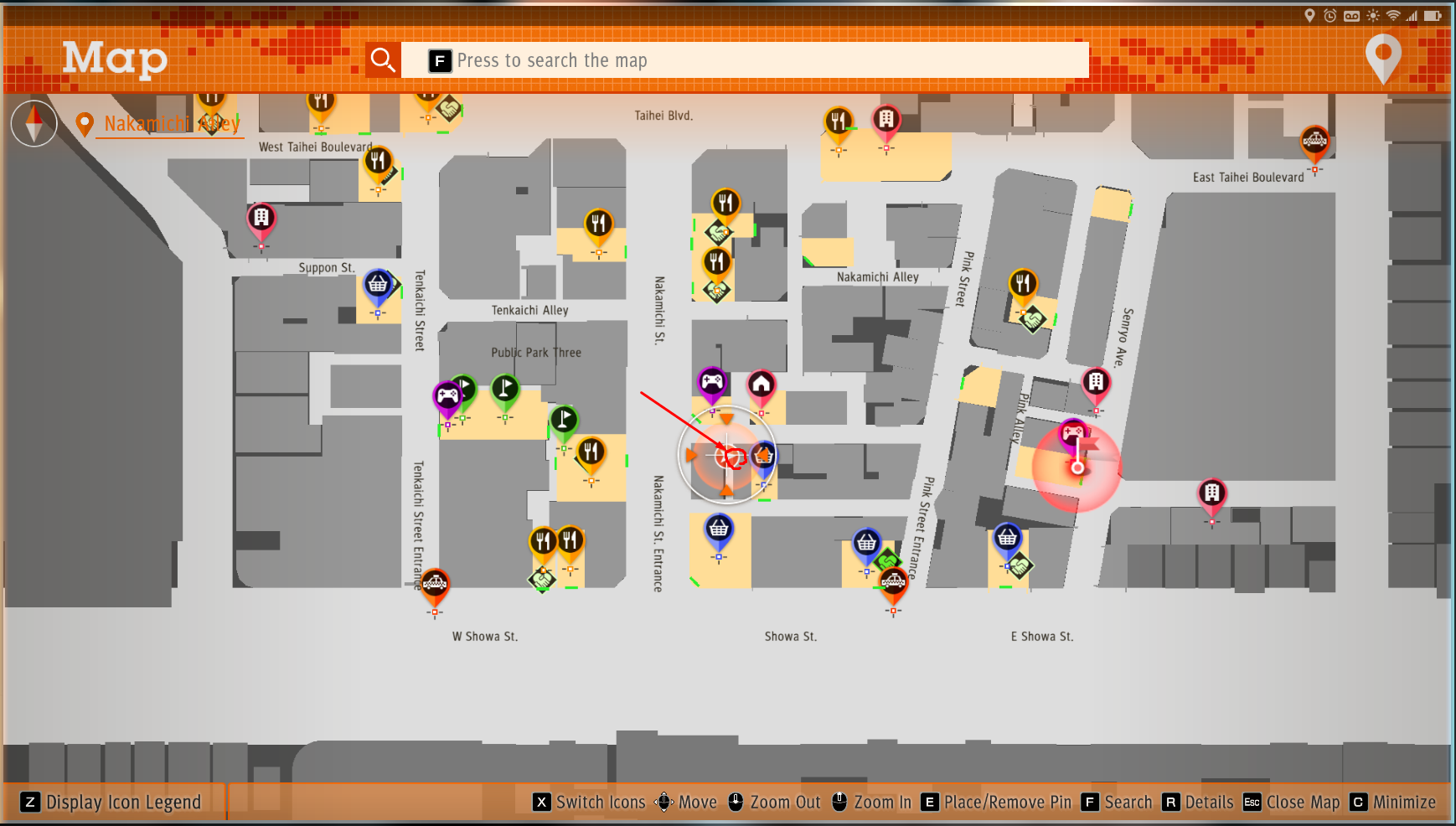The image size is (1456, 826).
Task: Click Close Map button
Action: (x=1291, y=803)
